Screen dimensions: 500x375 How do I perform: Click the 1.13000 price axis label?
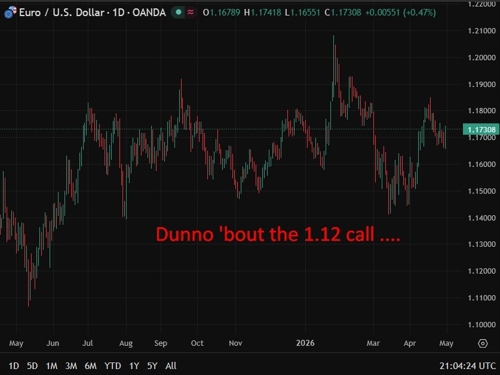482,244
